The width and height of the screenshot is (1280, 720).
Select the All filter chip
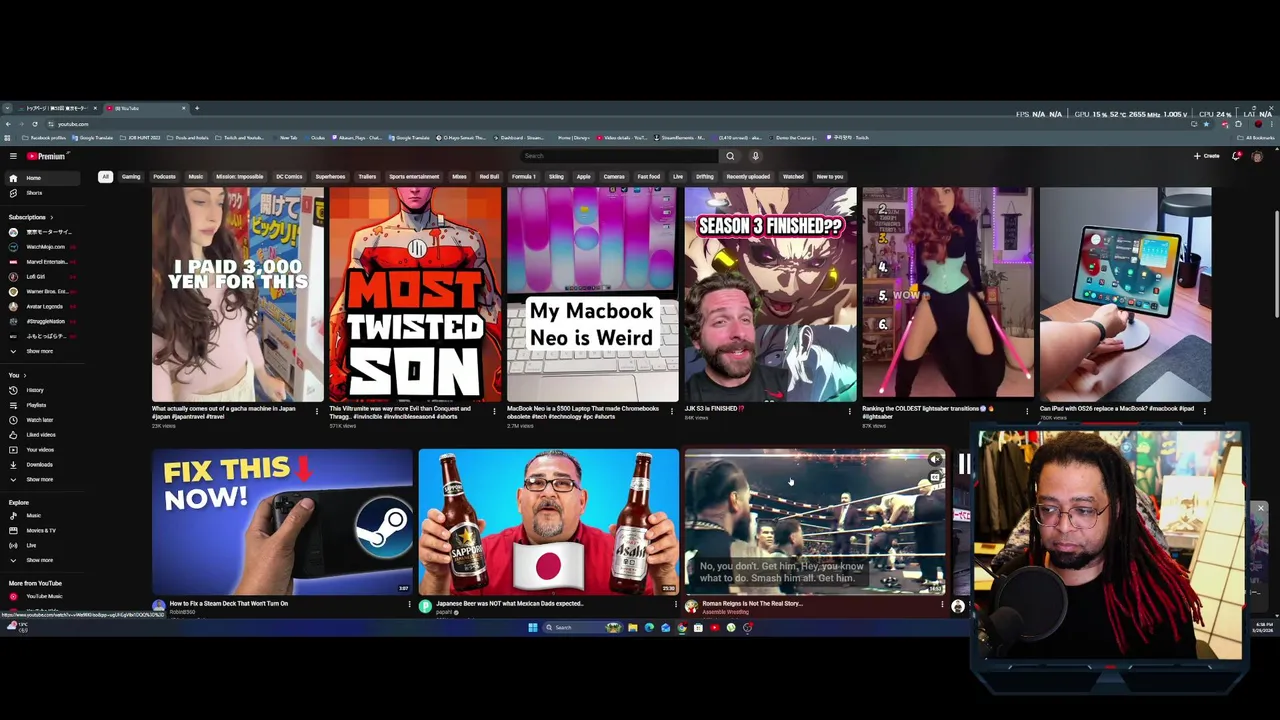[105, 177]
